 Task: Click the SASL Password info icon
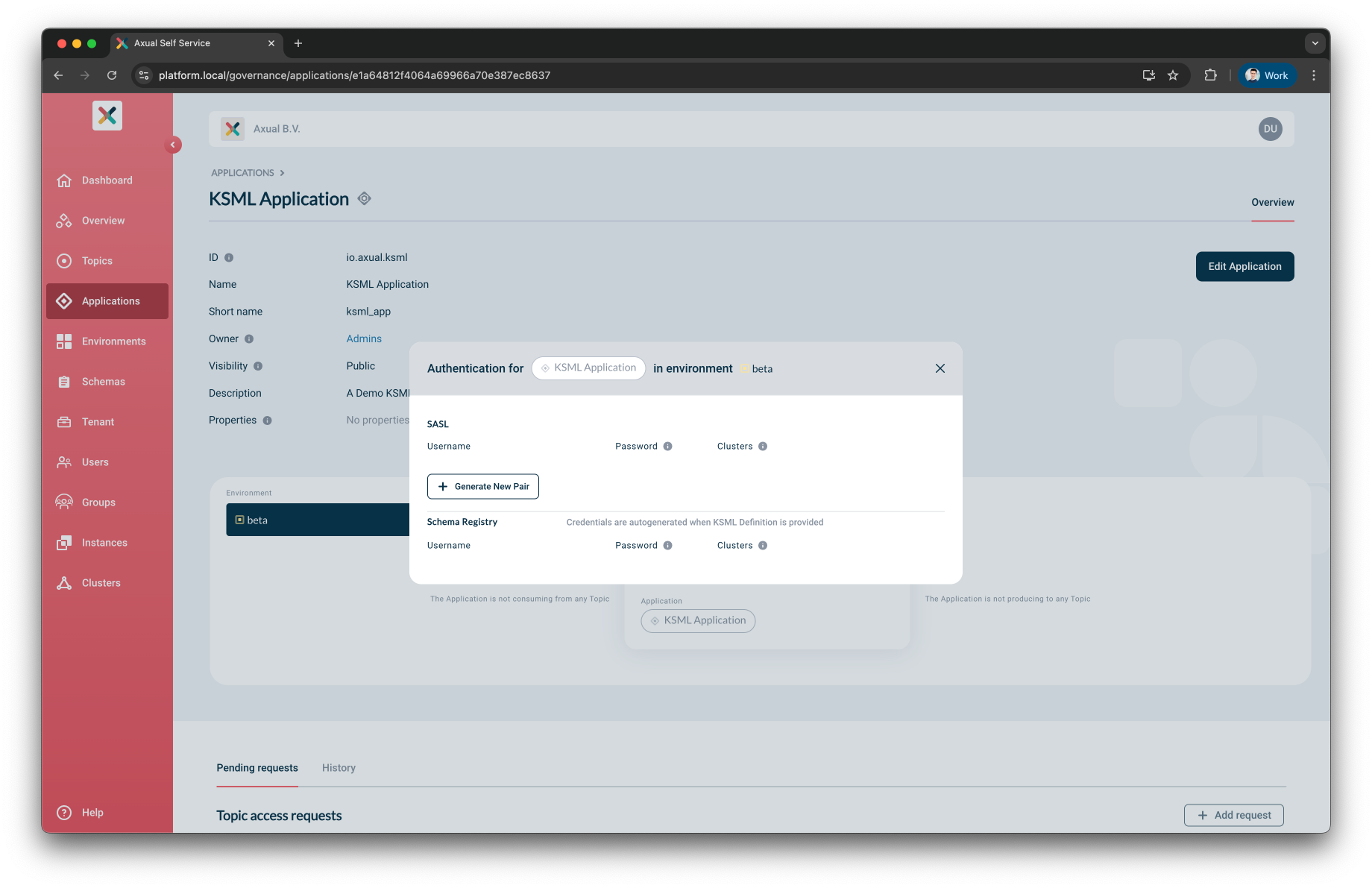pos(667,447)
